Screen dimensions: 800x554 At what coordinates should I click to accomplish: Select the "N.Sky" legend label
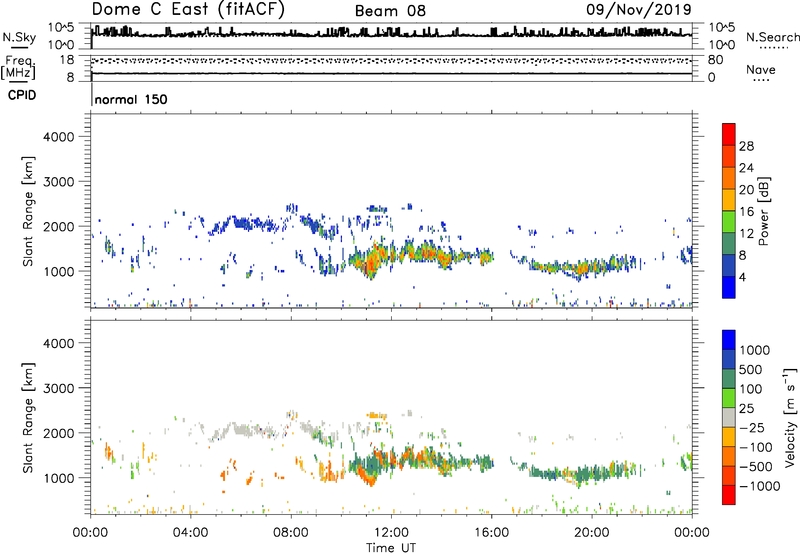click(x=19, y=37)
